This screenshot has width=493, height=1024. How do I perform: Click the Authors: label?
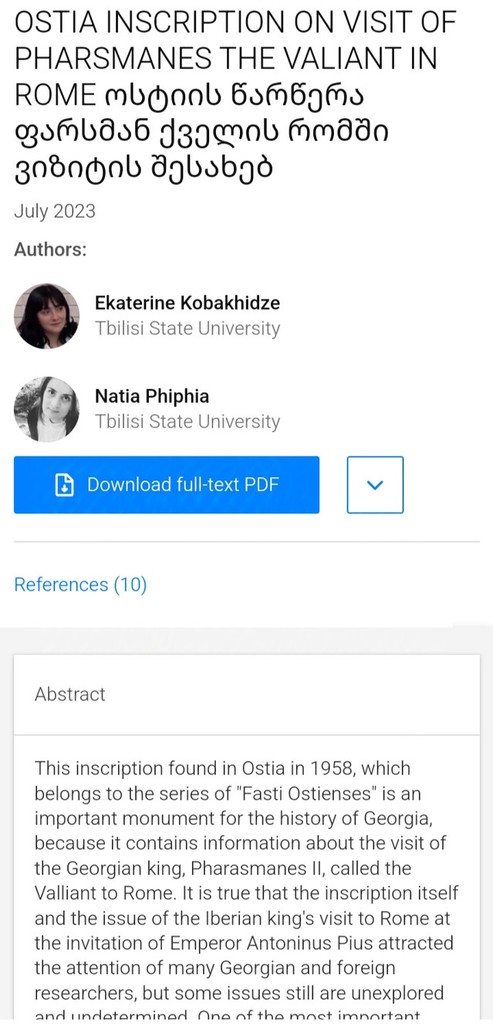(50, 249)
